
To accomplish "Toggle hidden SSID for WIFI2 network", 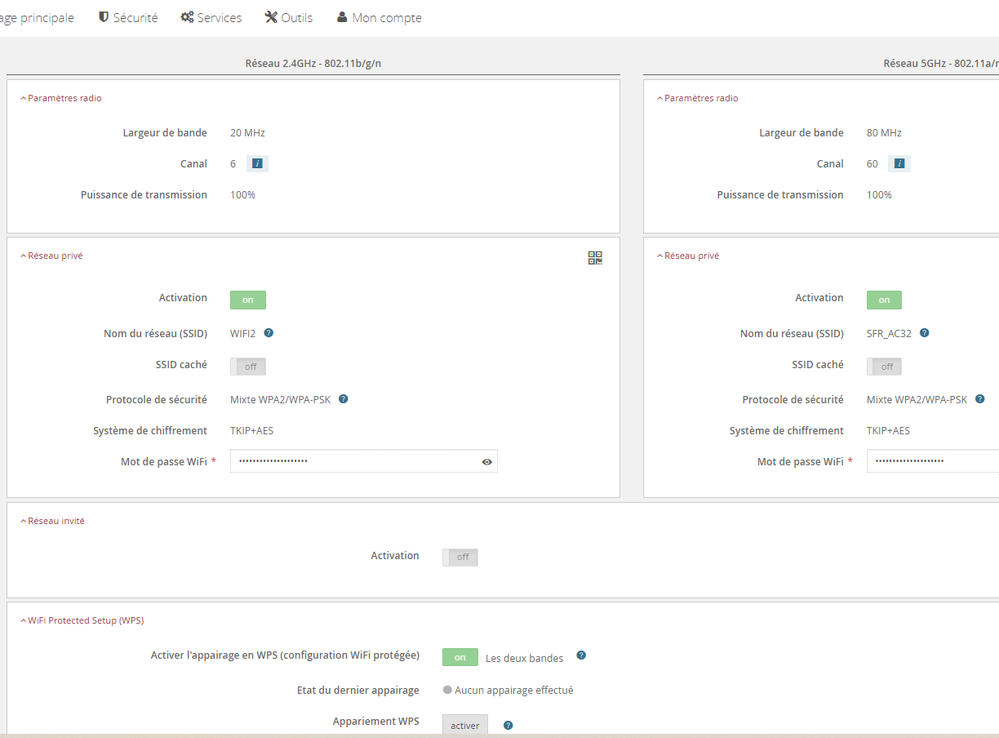I will [x=248, y=367].
